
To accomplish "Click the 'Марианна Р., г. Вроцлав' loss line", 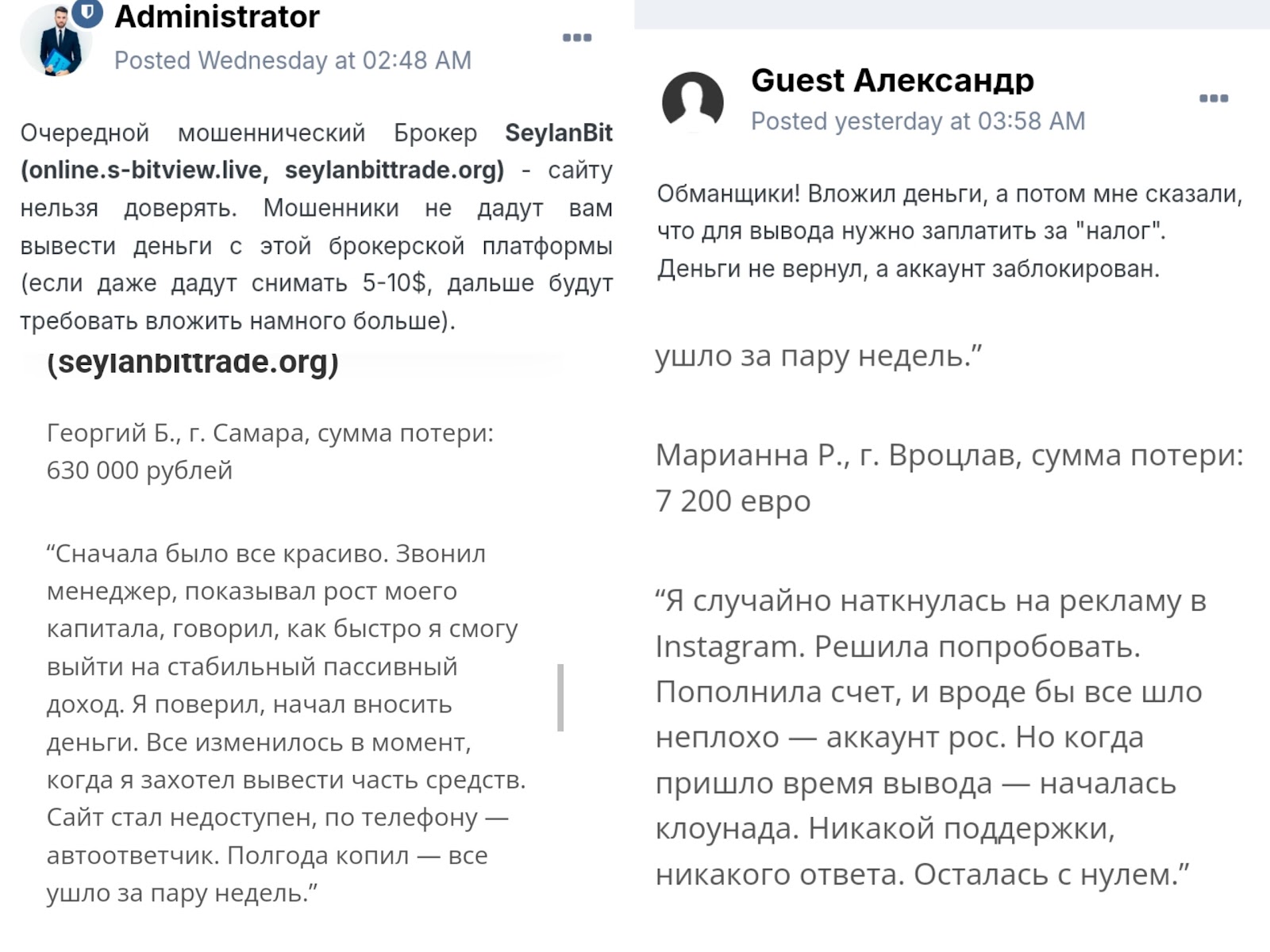I will coord(949,478).
